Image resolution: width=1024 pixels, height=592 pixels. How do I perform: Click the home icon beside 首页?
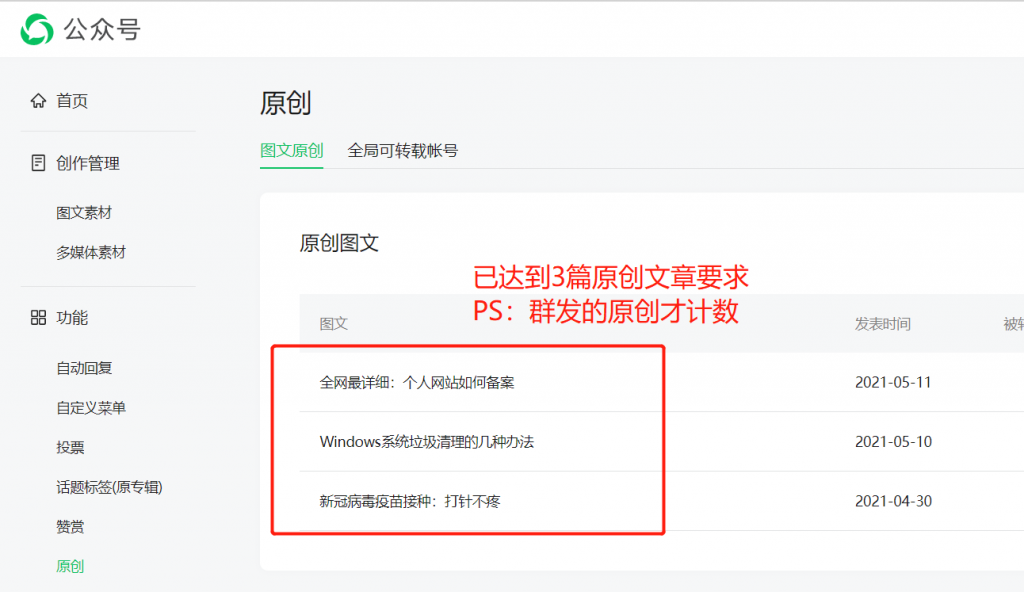pos(39,101)
